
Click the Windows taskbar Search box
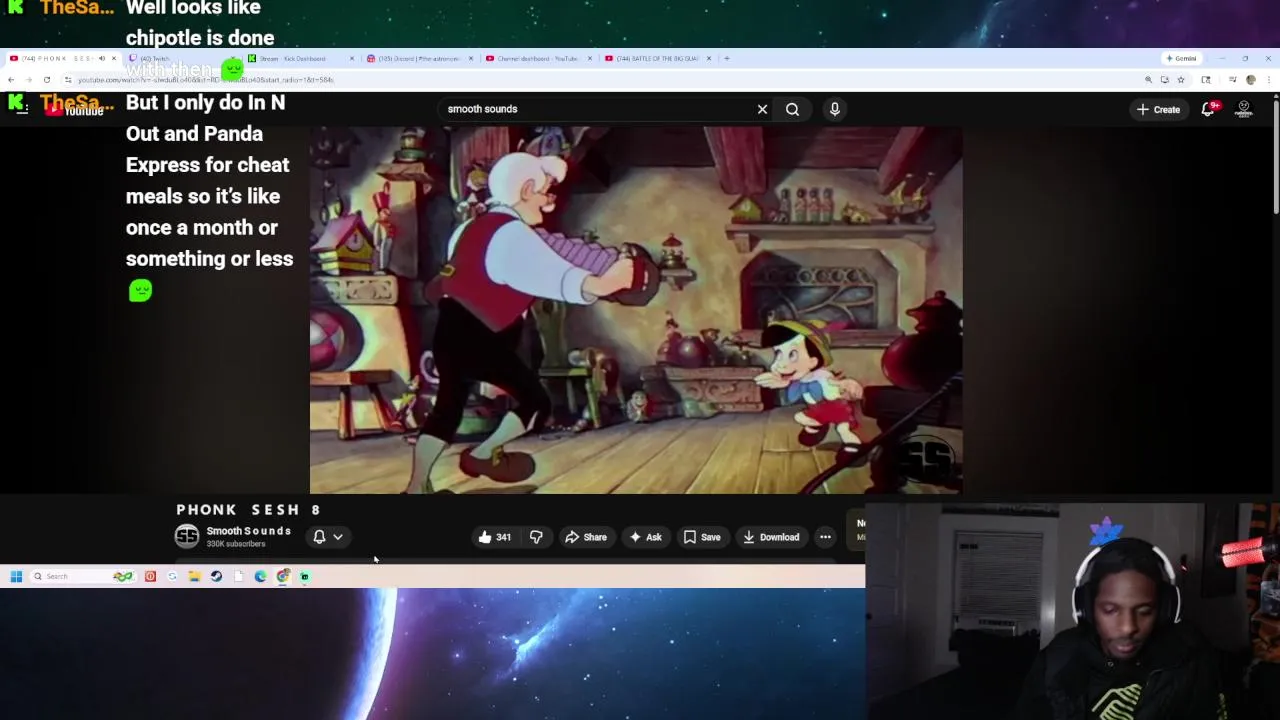pyautogui.click(x=82, y=576)
